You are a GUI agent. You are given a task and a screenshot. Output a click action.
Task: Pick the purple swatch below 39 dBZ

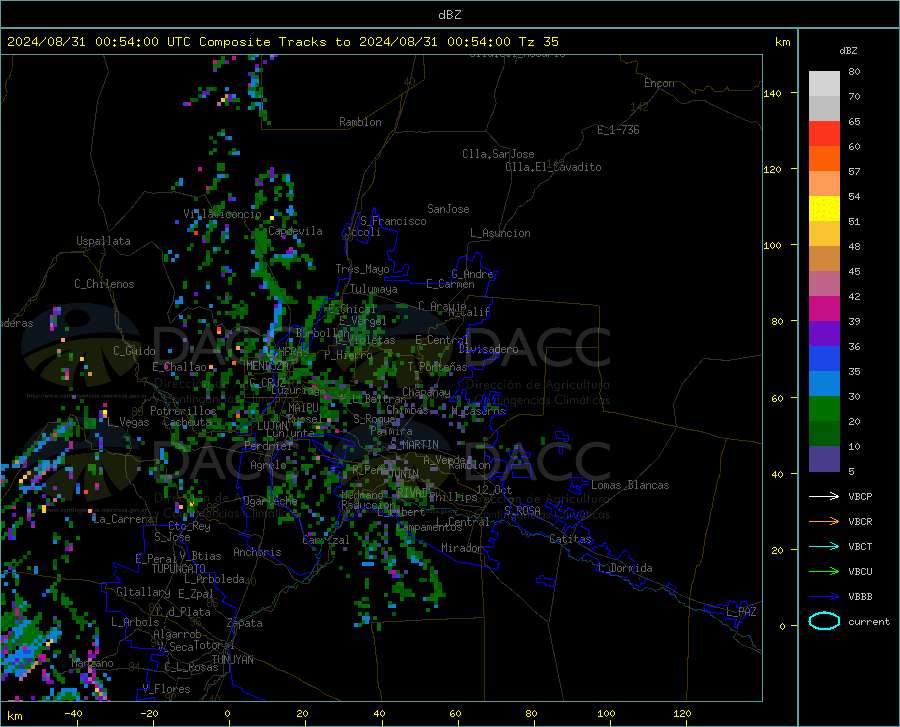tap(824, 334)
